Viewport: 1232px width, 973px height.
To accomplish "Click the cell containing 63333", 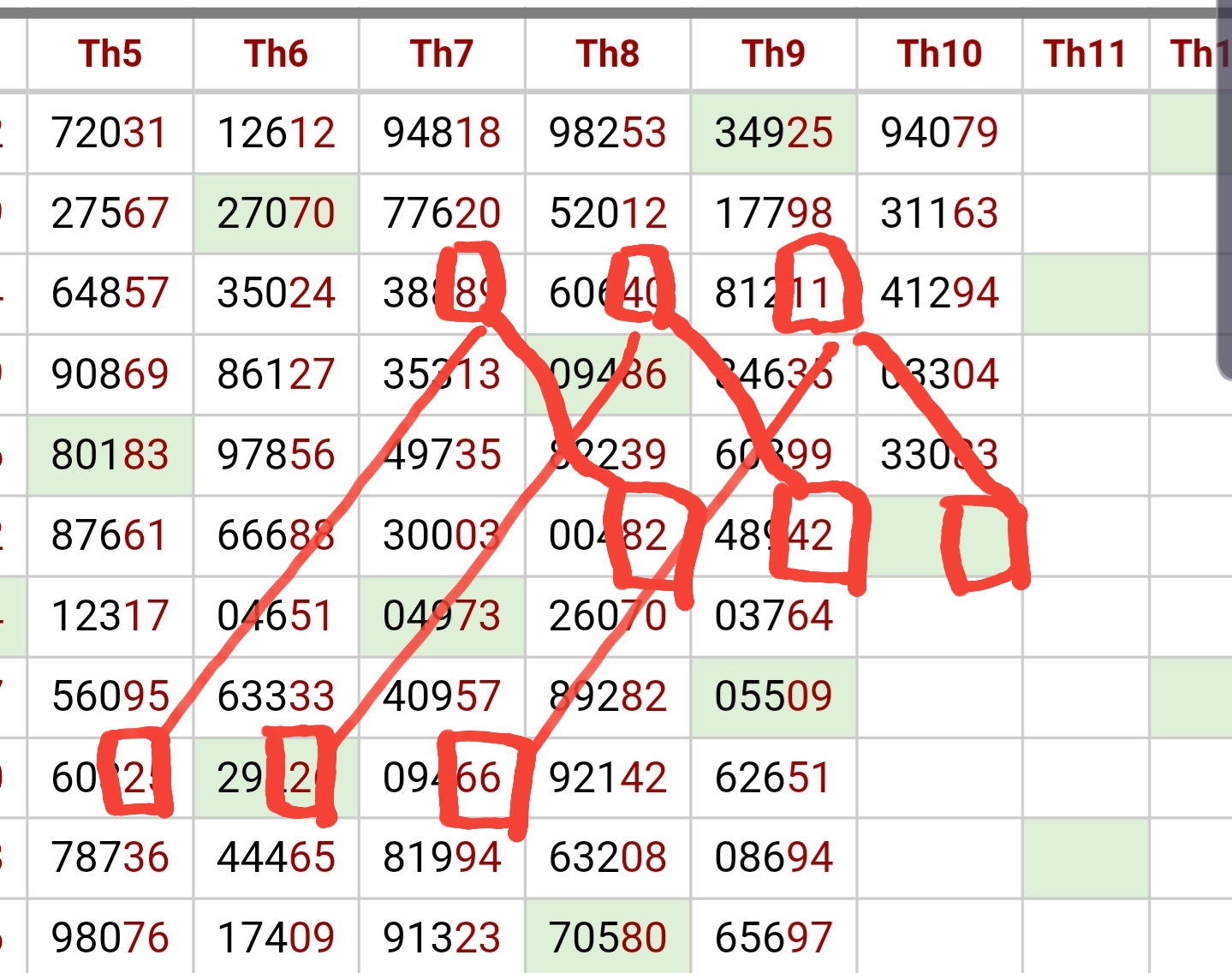I will [x=276, y=697].
